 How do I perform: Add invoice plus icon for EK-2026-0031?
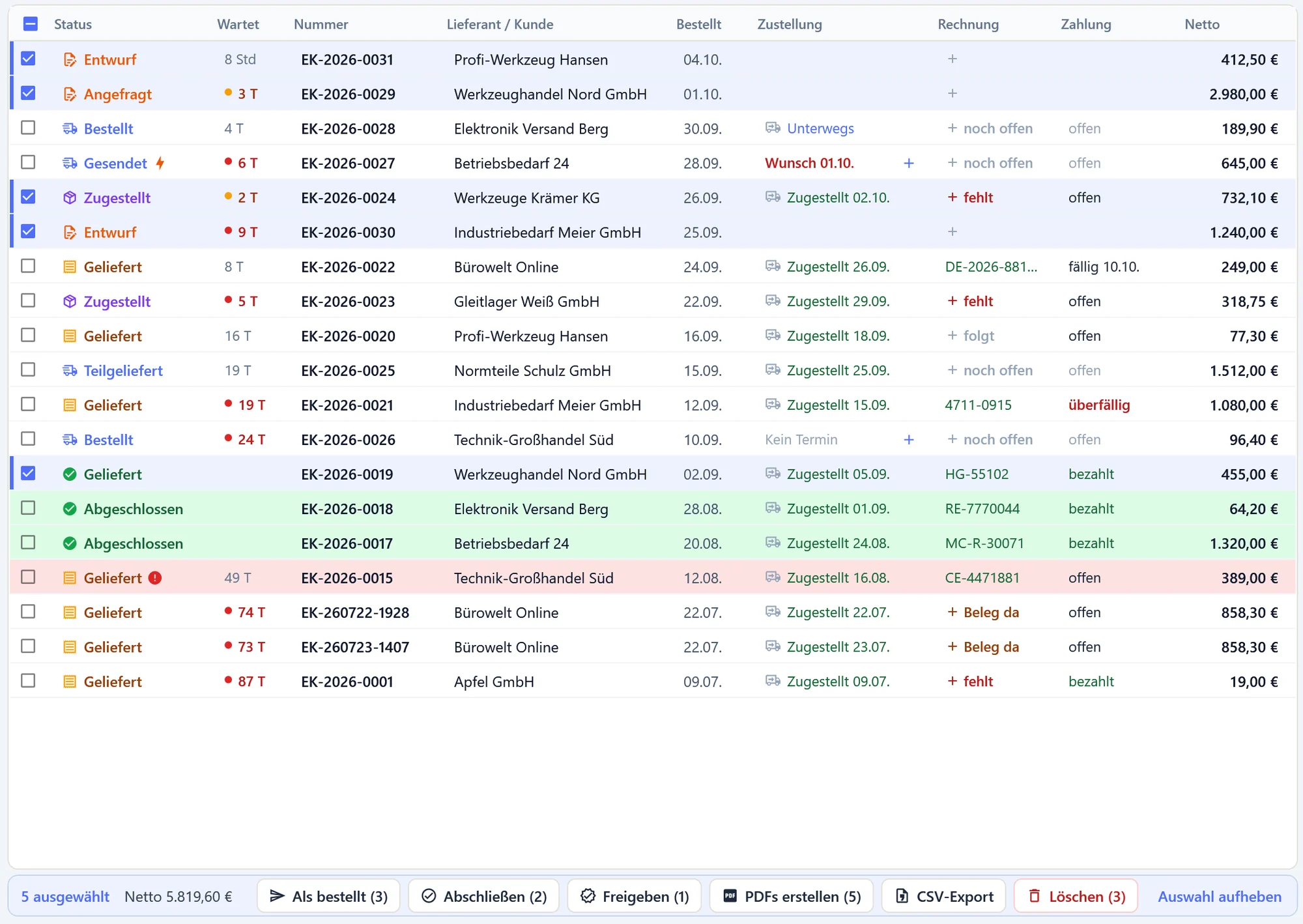[952, 59]
